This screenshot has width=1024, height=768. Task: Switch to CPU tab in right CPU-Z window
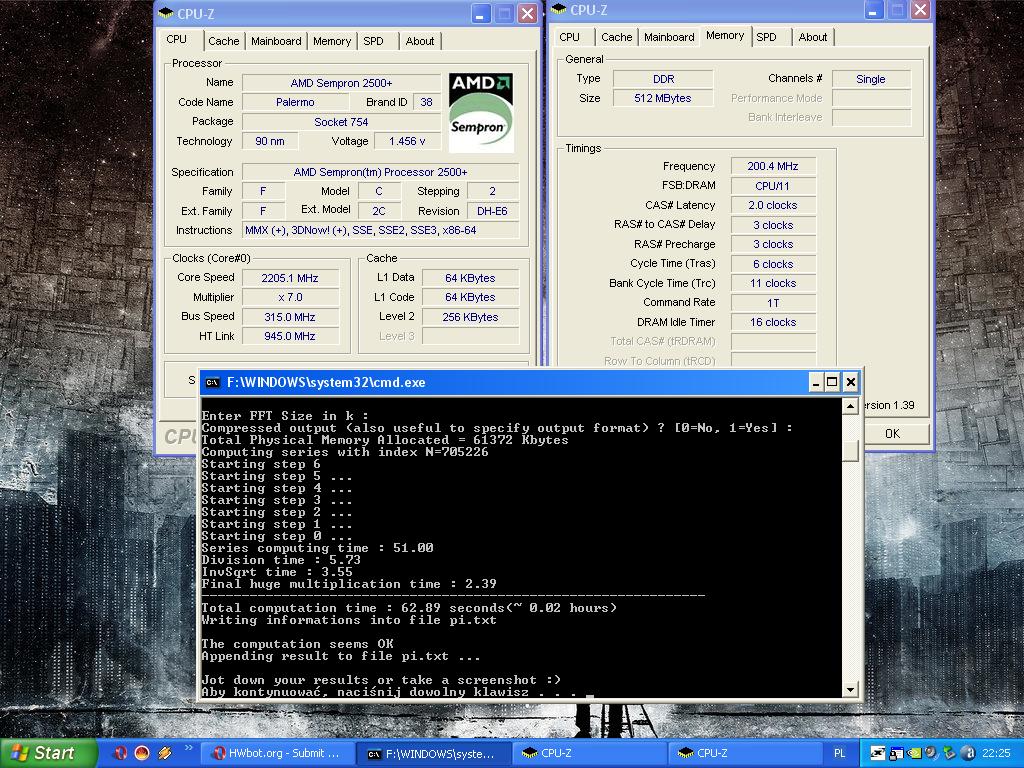[x=569, y=37]
